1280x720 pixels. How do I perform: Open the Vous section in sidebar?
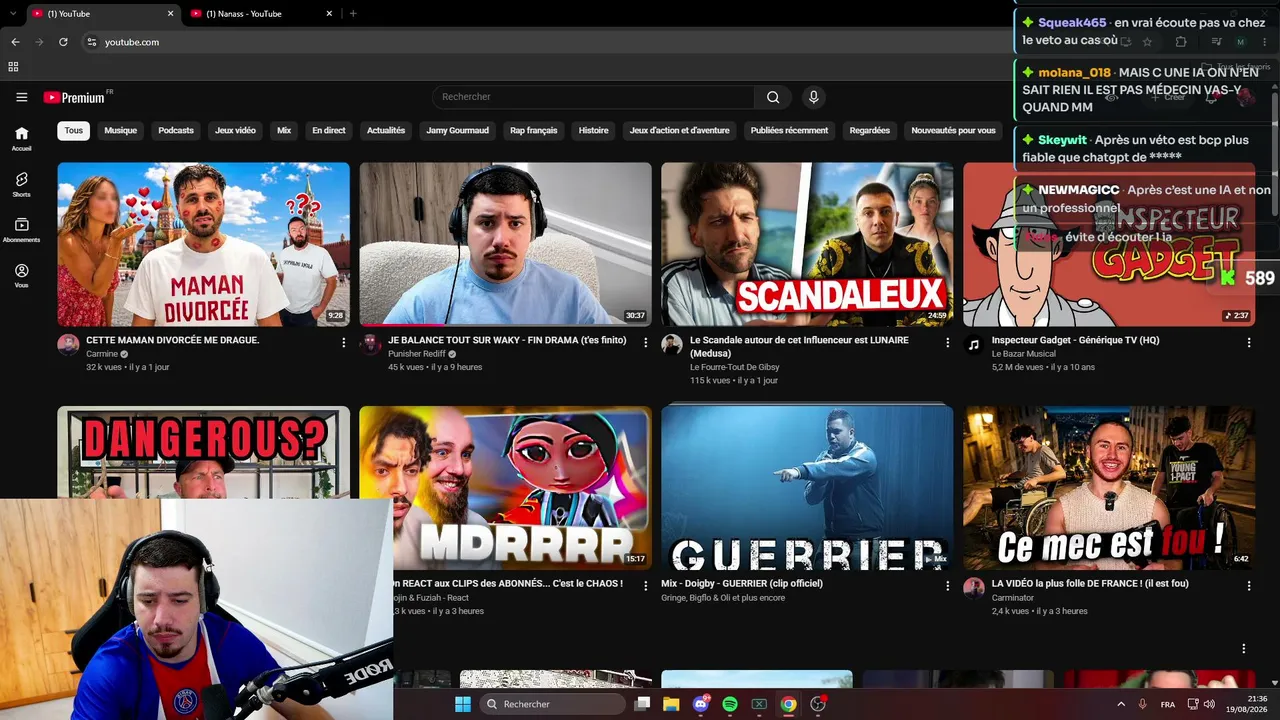click(x=21, y=276)
